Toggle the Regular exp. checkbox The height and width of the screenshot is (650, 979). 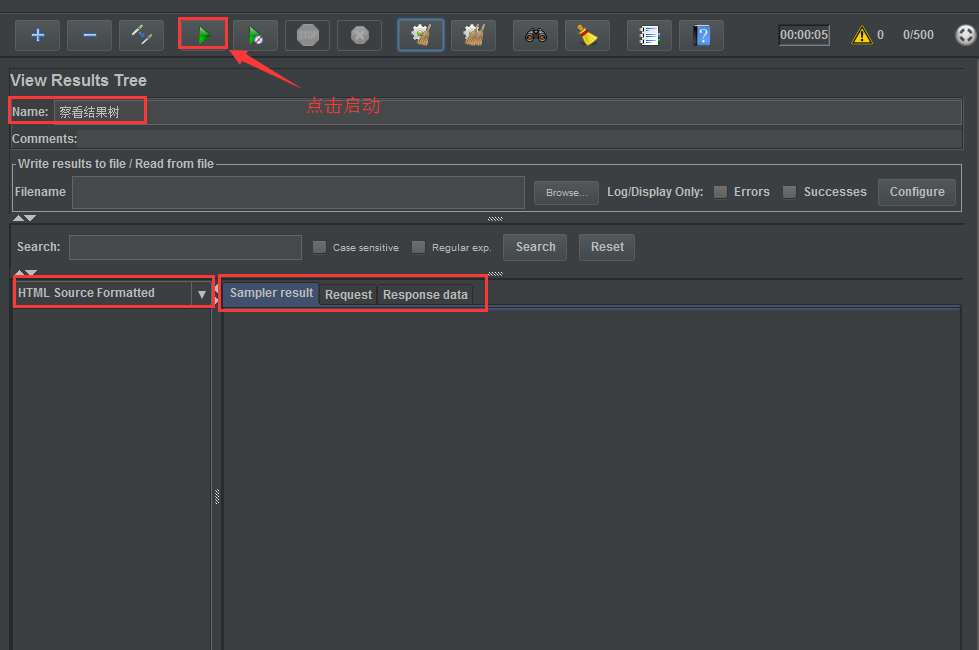(418, 247)
